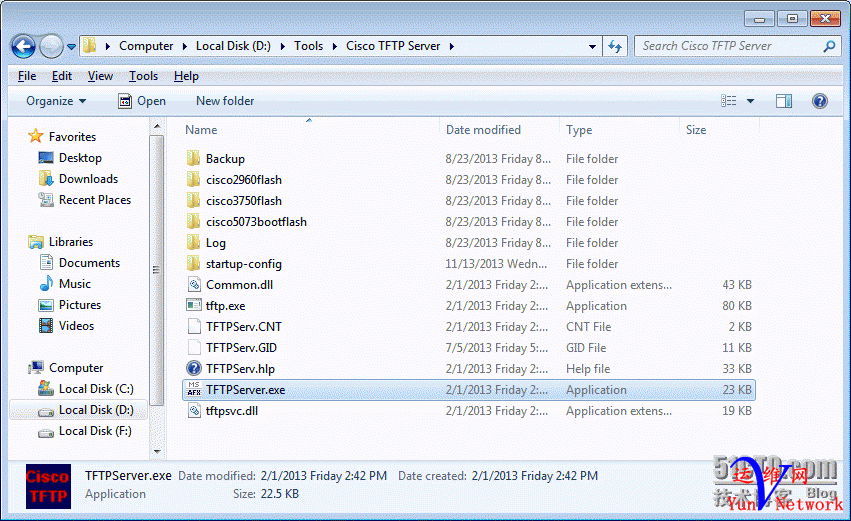Viewport: 851px width, 521px height.
Task: Expand the arrow after Tools in address bar
Action: 334,46
